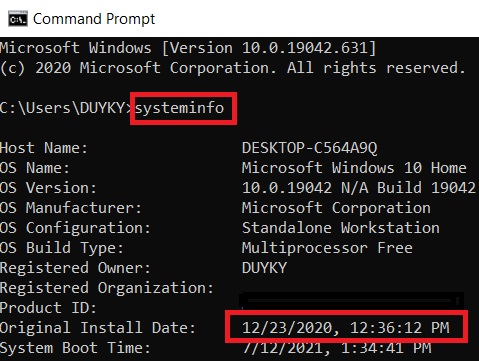This screenshot has height=361, width=479.
Task: Click the Registered Organization label
Action: pos(107,288)
